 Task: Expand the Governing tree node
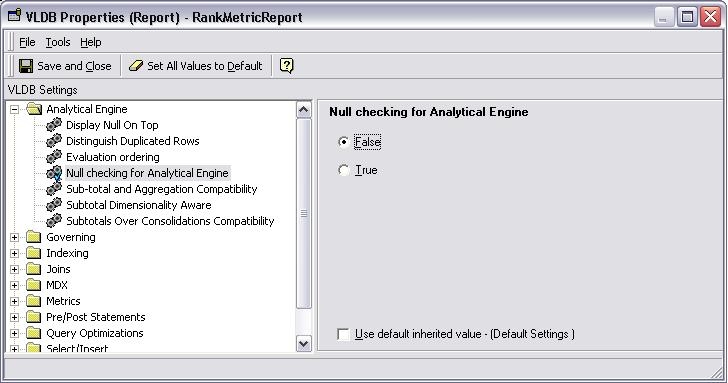[x=14, y=237]
